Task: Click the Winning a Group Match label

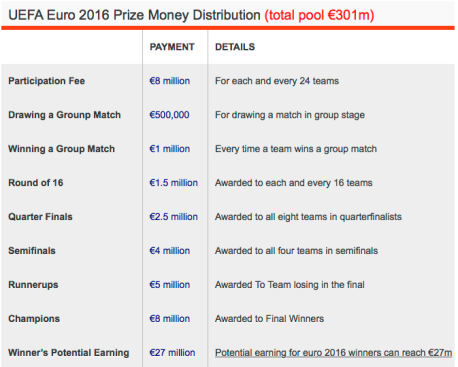Action: coord(62,149)
